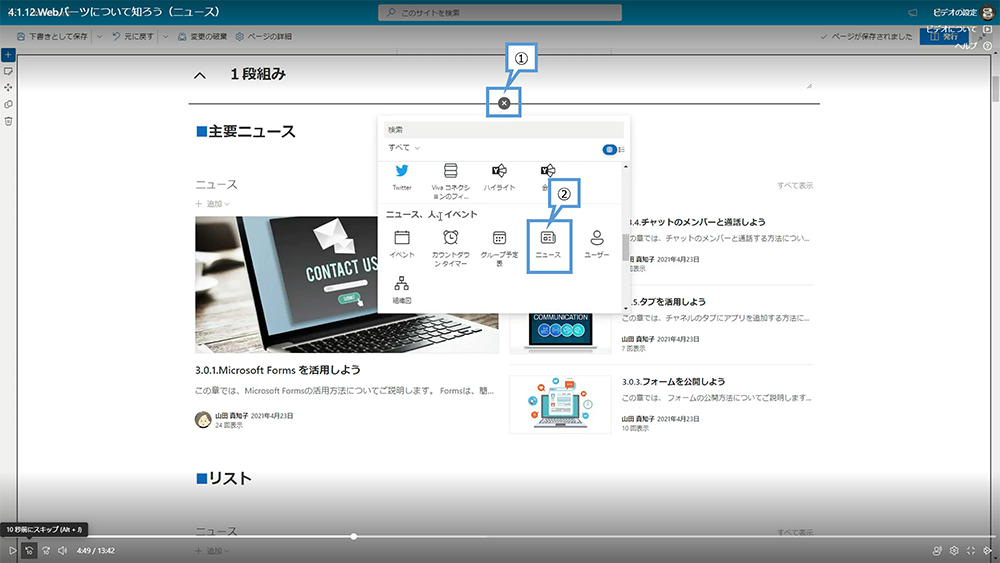Add the 組織図 web part
The image size is (1000, 563).
(402, 290)
